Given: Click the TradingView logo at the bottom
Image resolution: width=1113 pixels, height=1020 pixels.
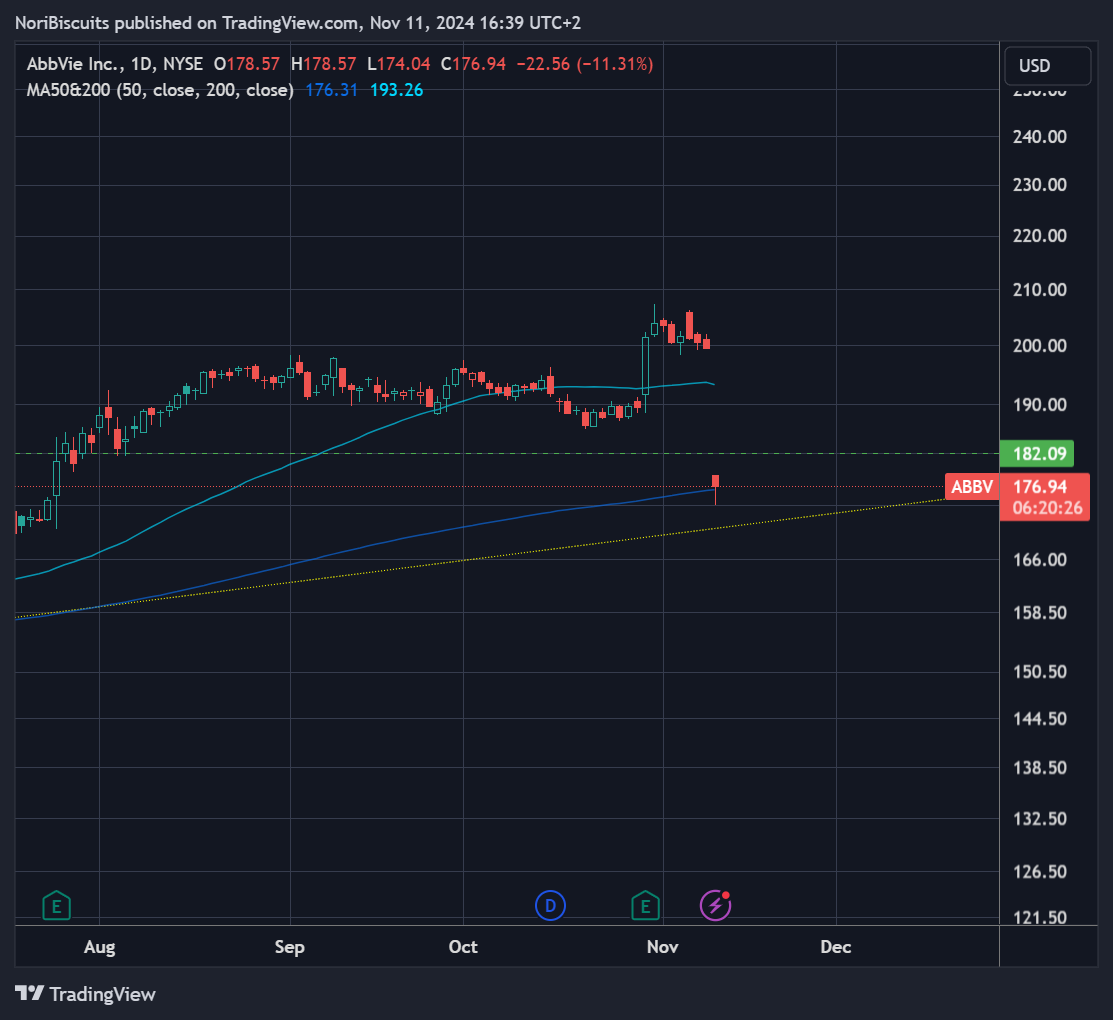Looking at the screenshot, I should (x=85, y=994).
